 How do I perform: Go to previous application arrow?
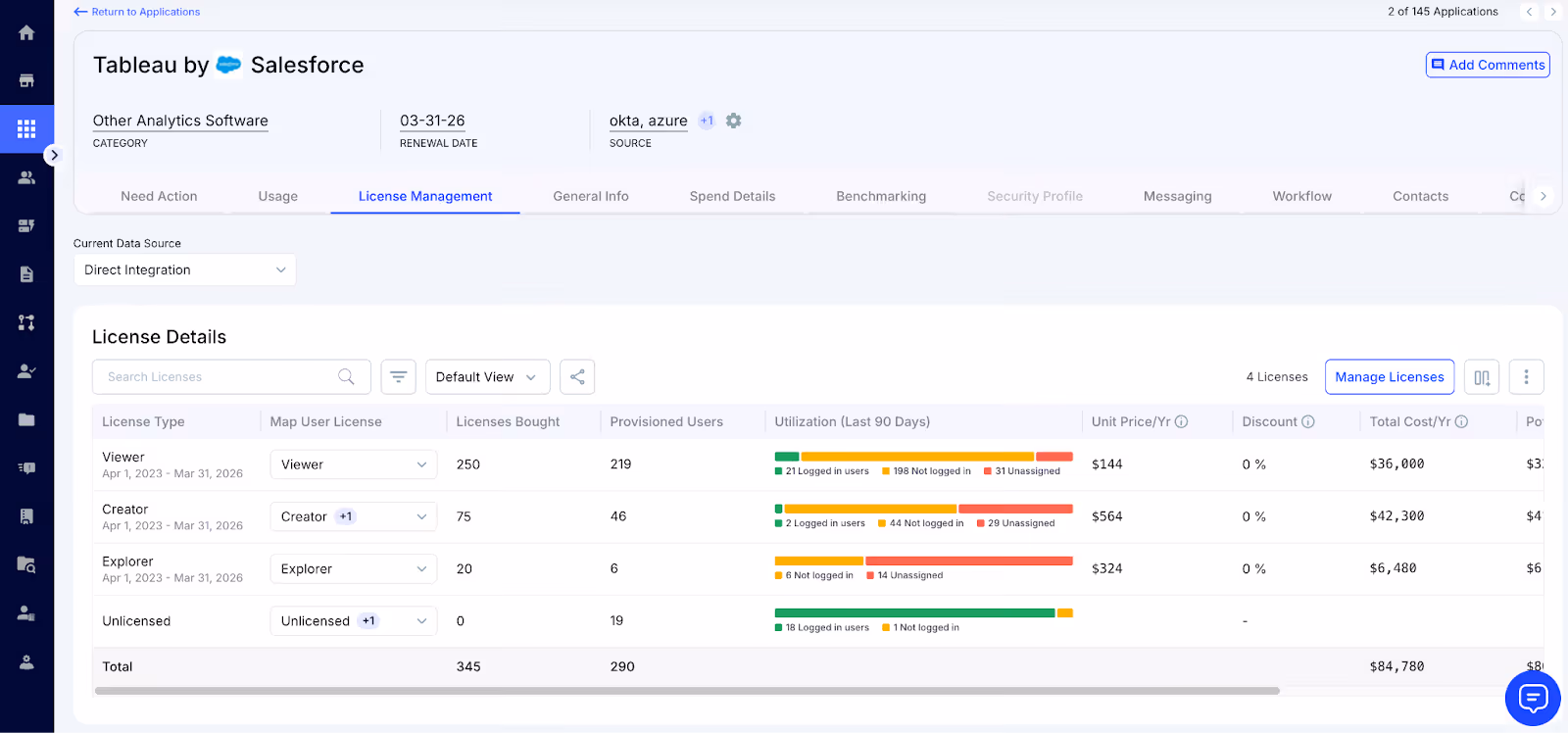click(1529, 12)
